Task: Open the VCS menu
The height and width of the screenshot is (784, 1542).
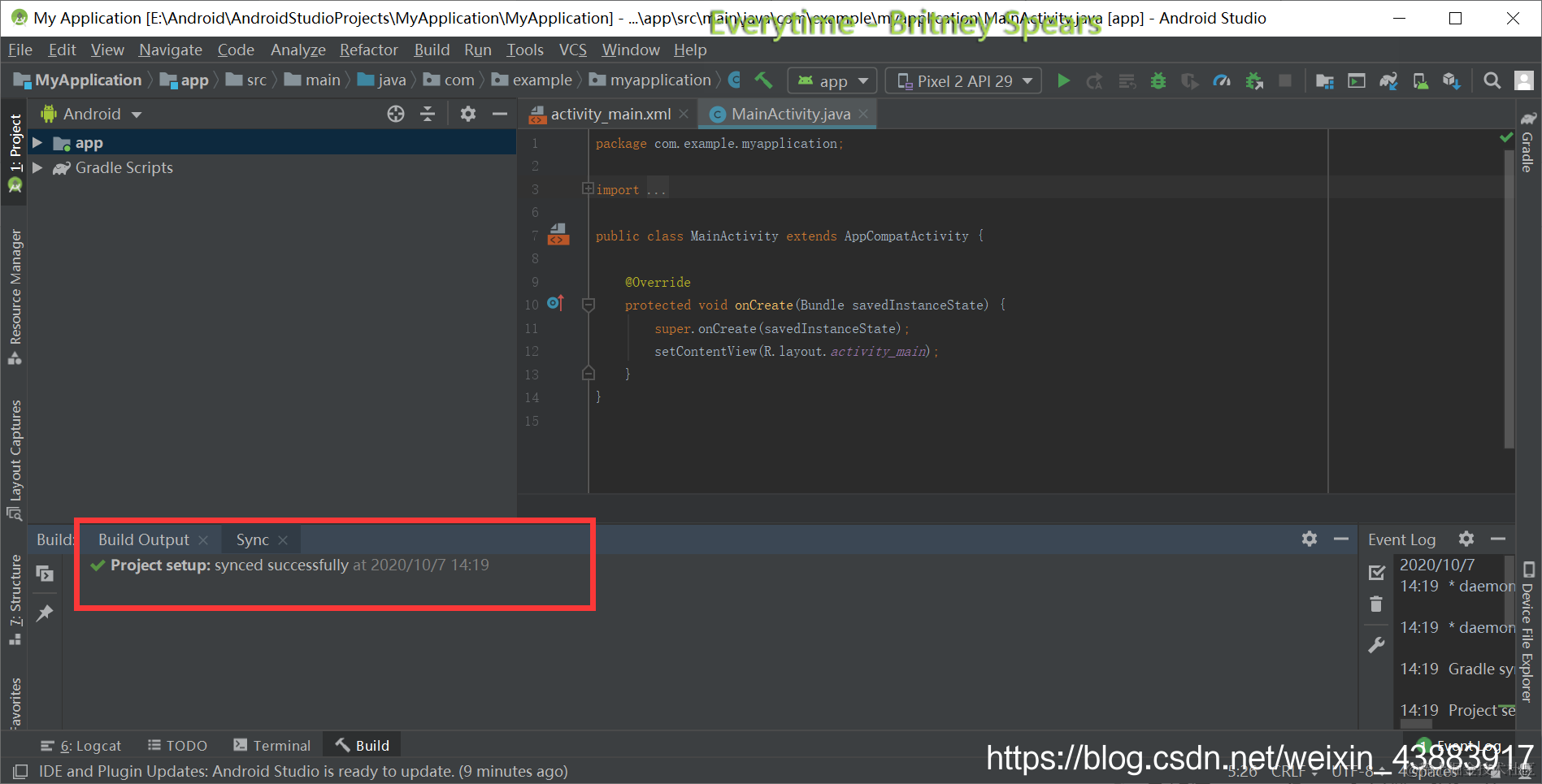Action: [573, 50]
